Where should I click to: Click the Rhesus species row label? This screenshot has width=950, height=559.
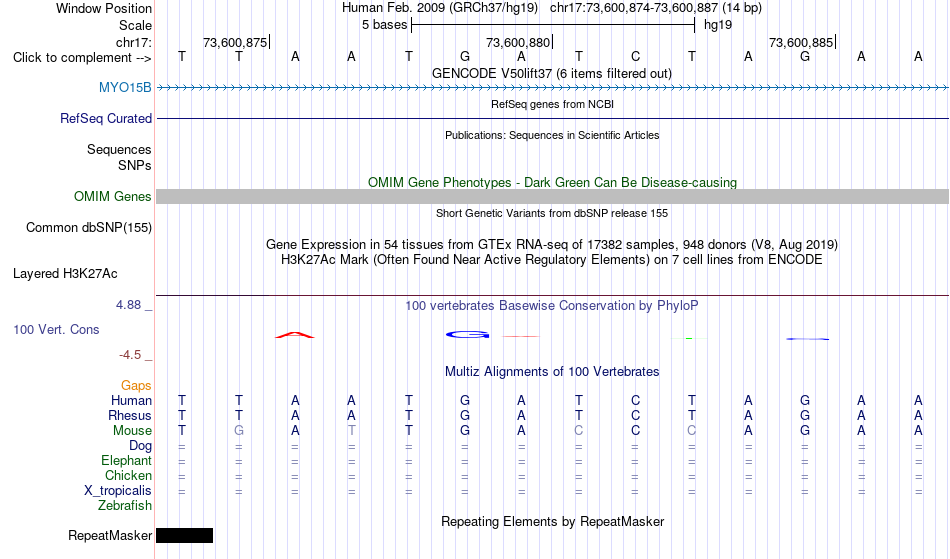130,416
